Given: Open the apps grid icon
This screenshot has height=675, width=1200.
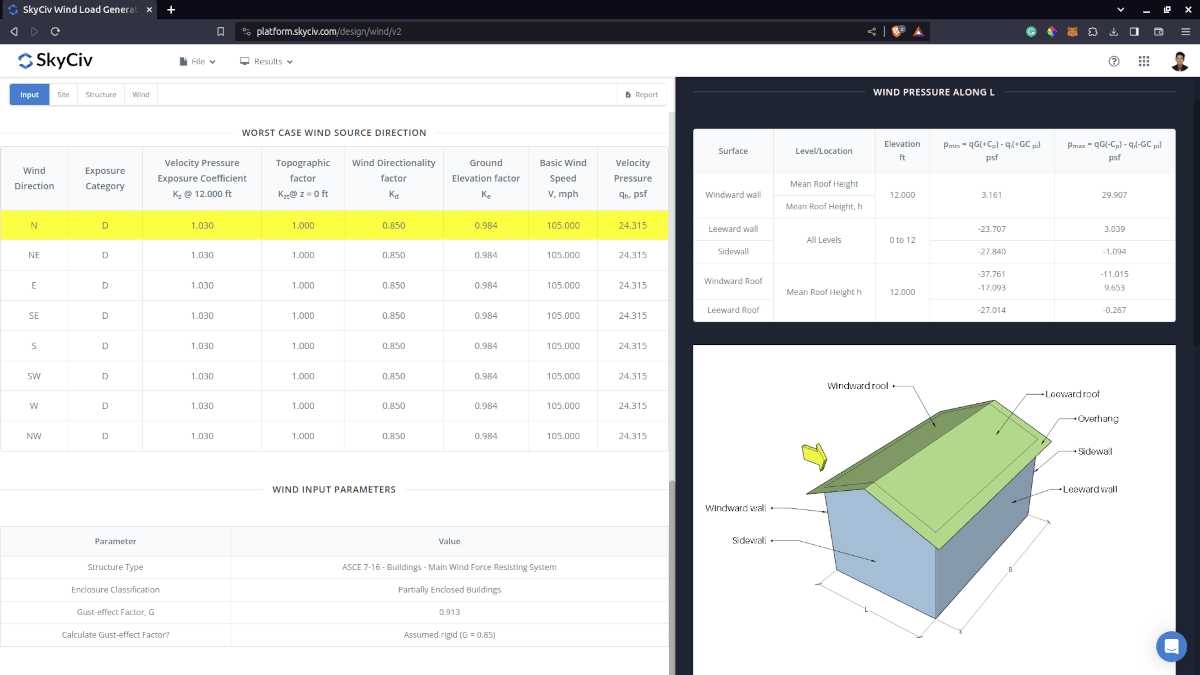Looking at the screenshot, I should [1144, 61].
